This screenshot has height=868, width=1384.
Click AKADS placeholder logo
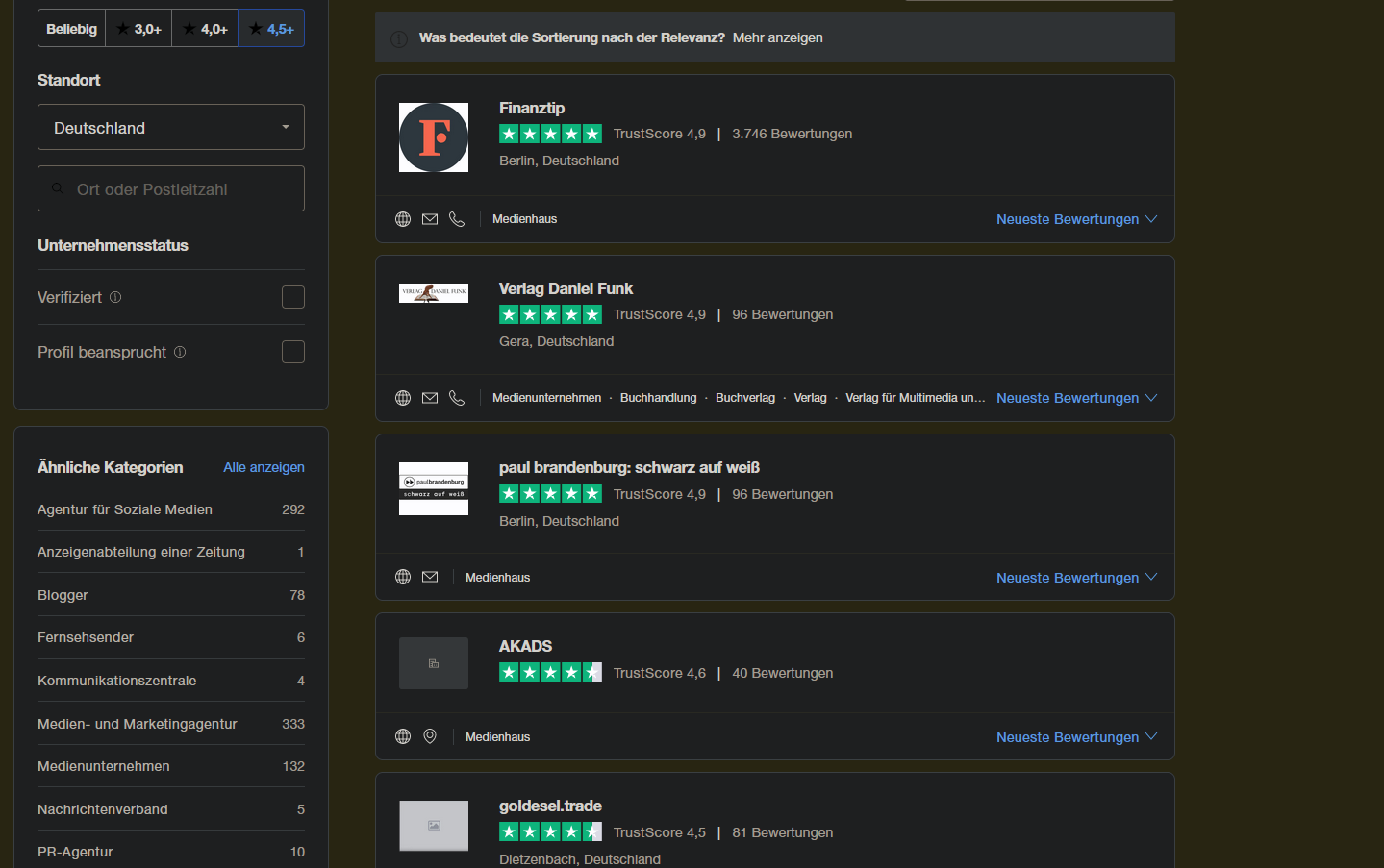click(434, 663)
